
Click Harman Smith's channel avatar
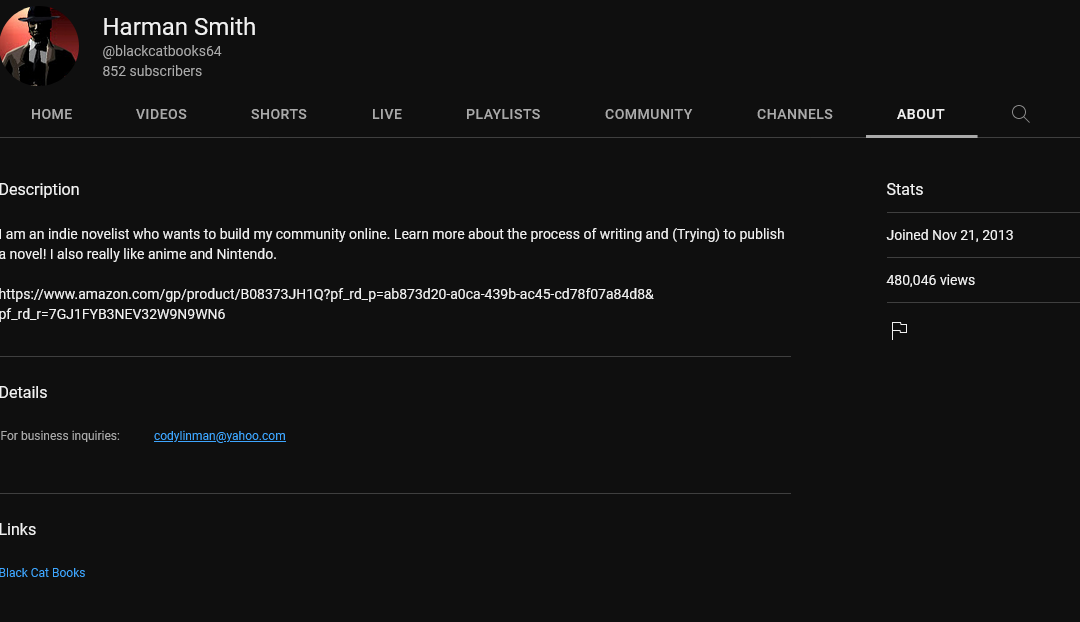click(x=39, y=46)
